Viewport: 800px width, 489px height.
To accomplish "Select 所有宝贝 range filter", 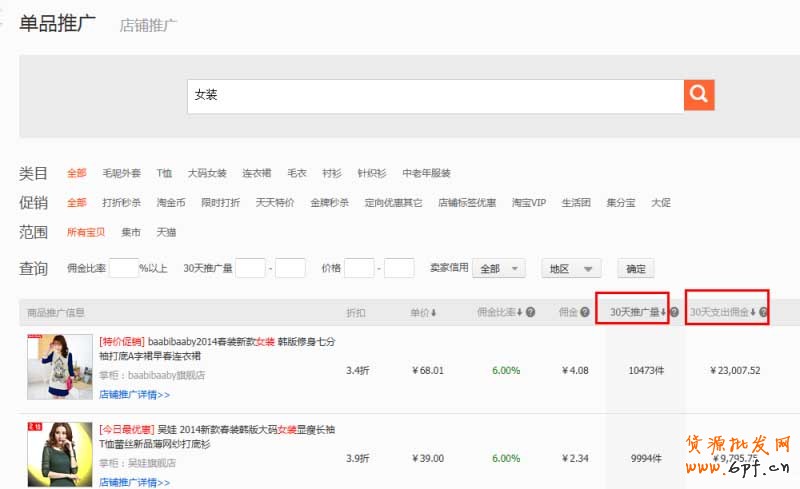I will pos(84,232).
